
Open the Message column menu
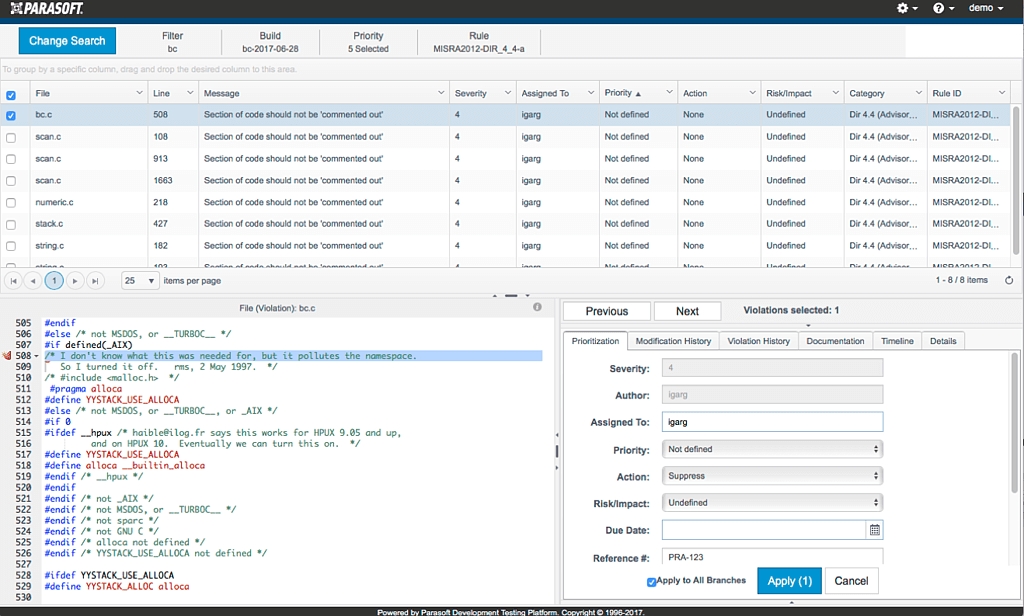(x=441, y=93)
